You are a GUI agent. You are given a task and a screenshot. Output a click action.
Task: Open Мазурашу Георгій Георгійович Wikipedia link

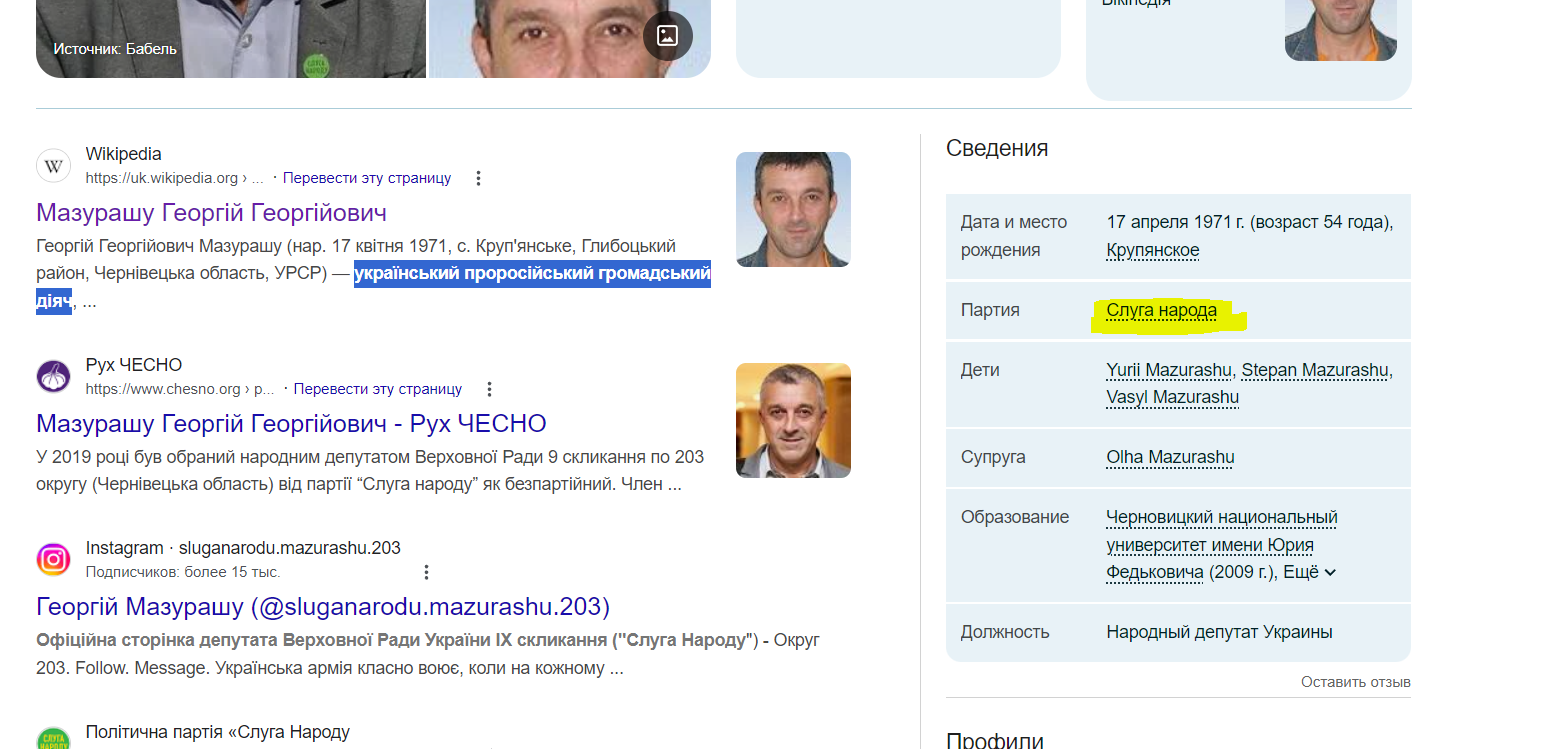(211, 213)
